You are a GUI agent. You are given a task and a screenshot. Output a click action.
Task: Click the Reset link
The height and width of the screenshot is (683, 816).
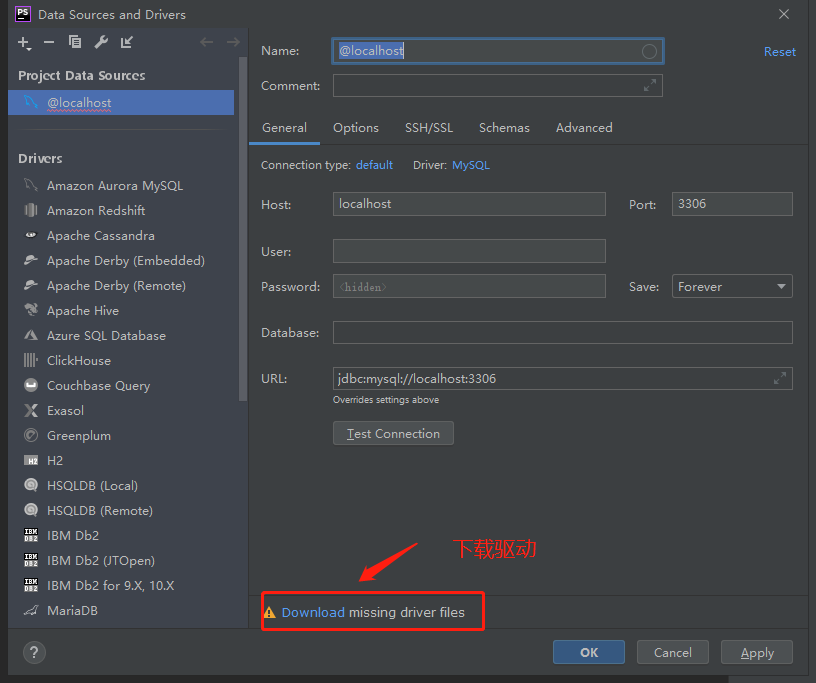[x=780, y=52]
